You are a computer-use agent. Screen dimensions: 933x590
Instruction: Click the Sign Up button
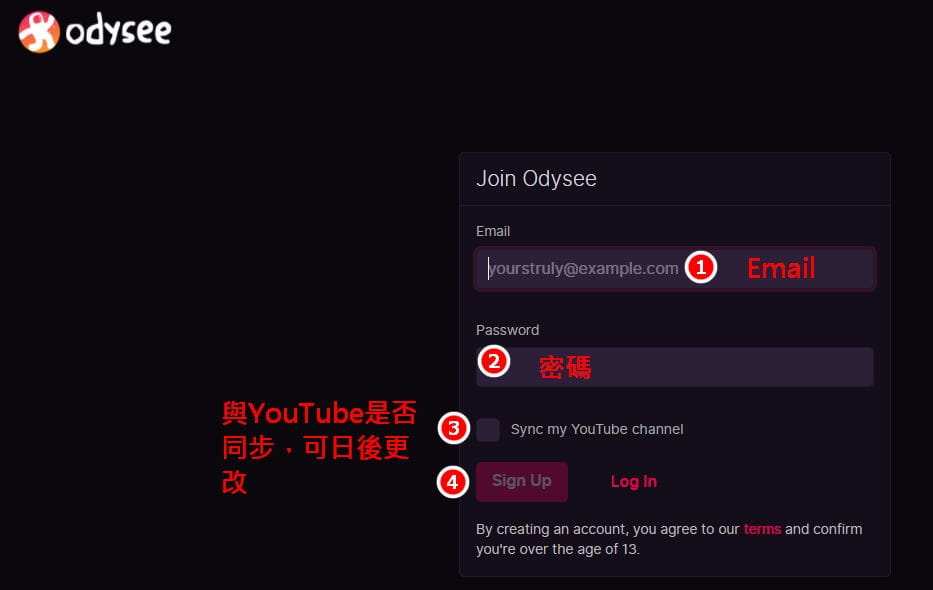coord(522,481)
